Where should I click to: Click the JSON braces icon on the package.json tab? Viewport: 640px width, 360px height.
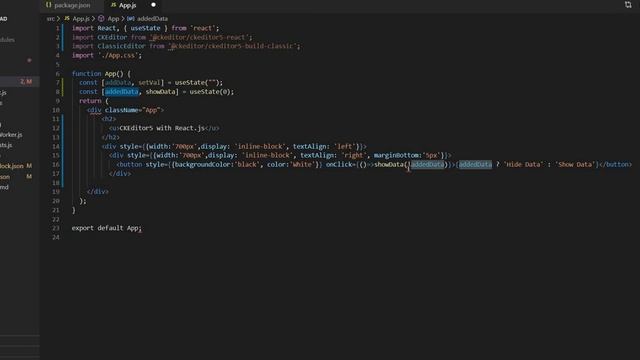coord(49,5)
